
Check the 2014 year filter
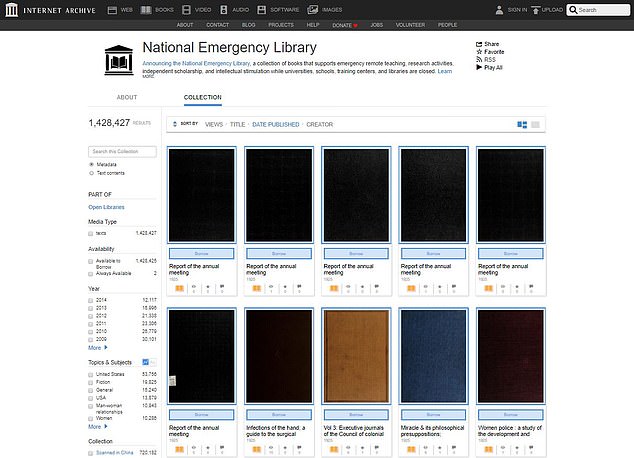click(91, 300)
